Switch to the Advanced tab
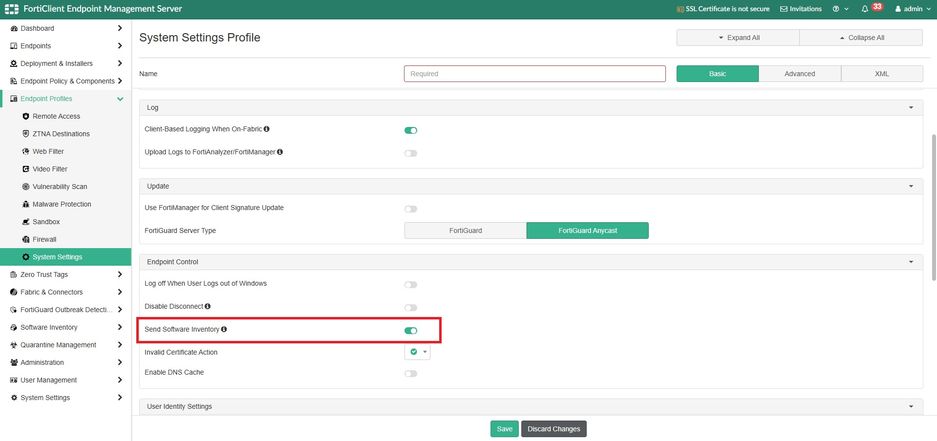The image size is (937, 441). 800,74
